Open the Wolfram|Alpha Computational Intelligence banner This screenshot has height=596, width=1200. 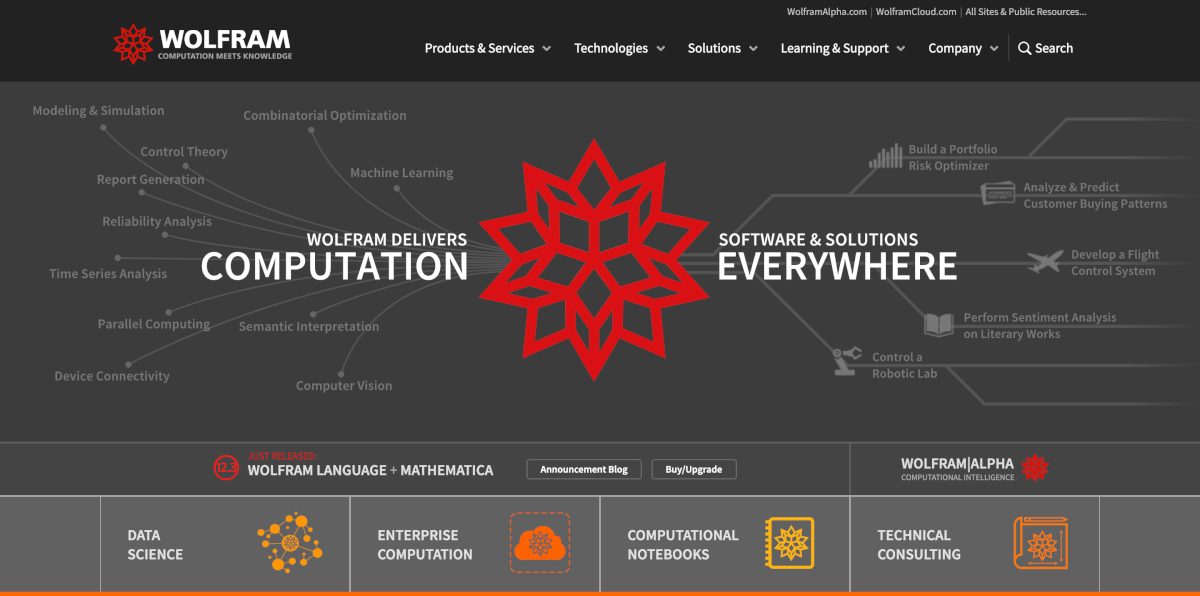(975, 468)
